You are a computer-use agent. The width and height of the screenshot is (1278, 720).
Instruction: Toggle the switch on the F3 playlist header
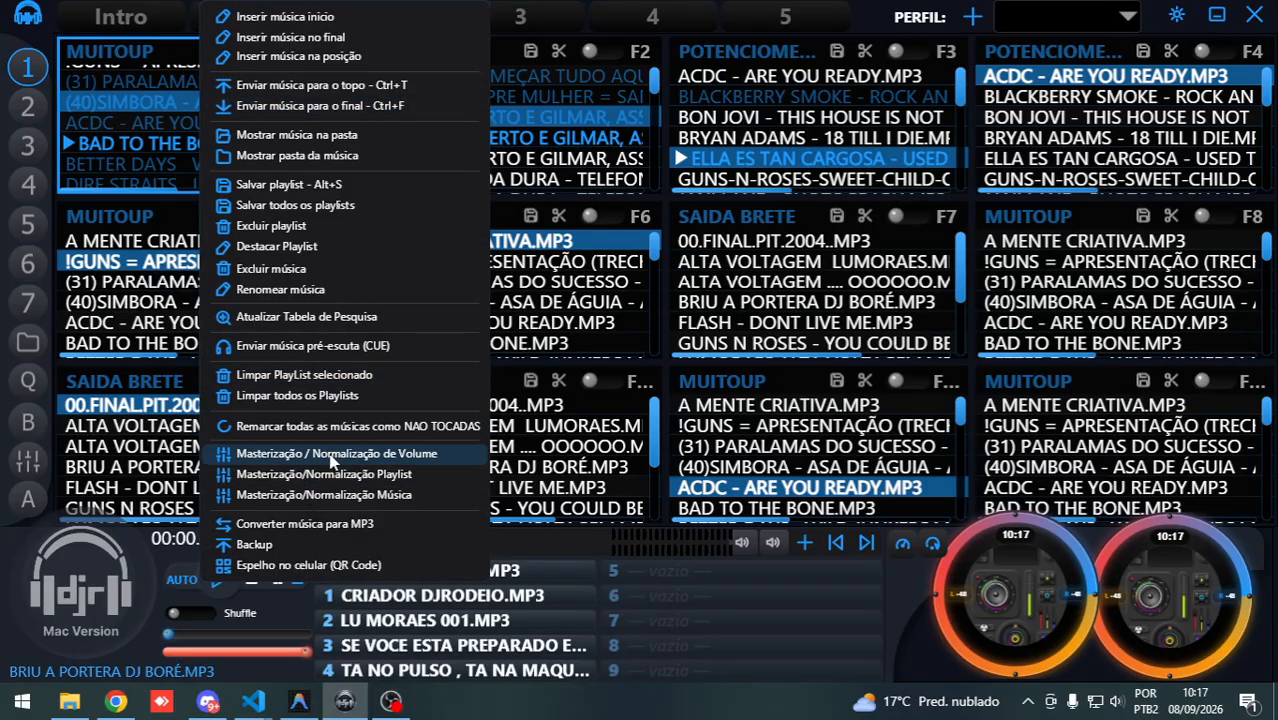tap(901, 51)
